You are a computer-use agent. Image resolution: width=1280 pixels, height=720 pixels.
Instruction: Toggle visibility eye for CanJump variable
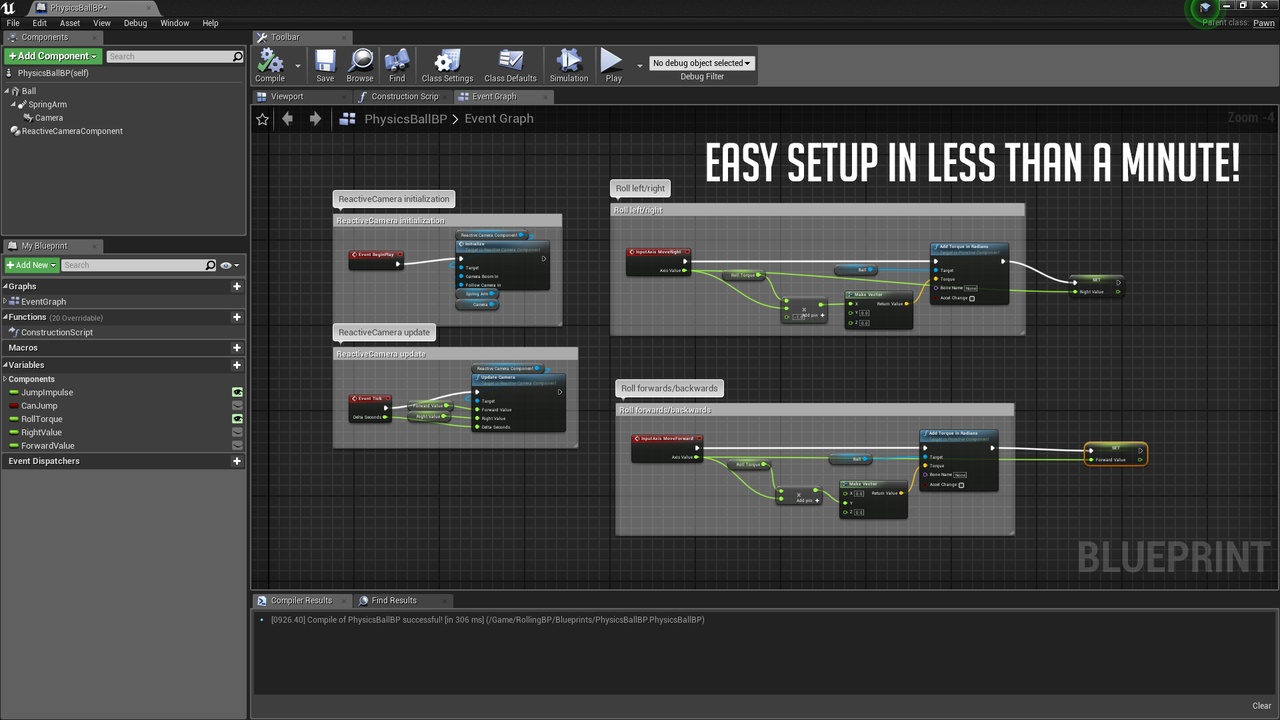point(237,406)
